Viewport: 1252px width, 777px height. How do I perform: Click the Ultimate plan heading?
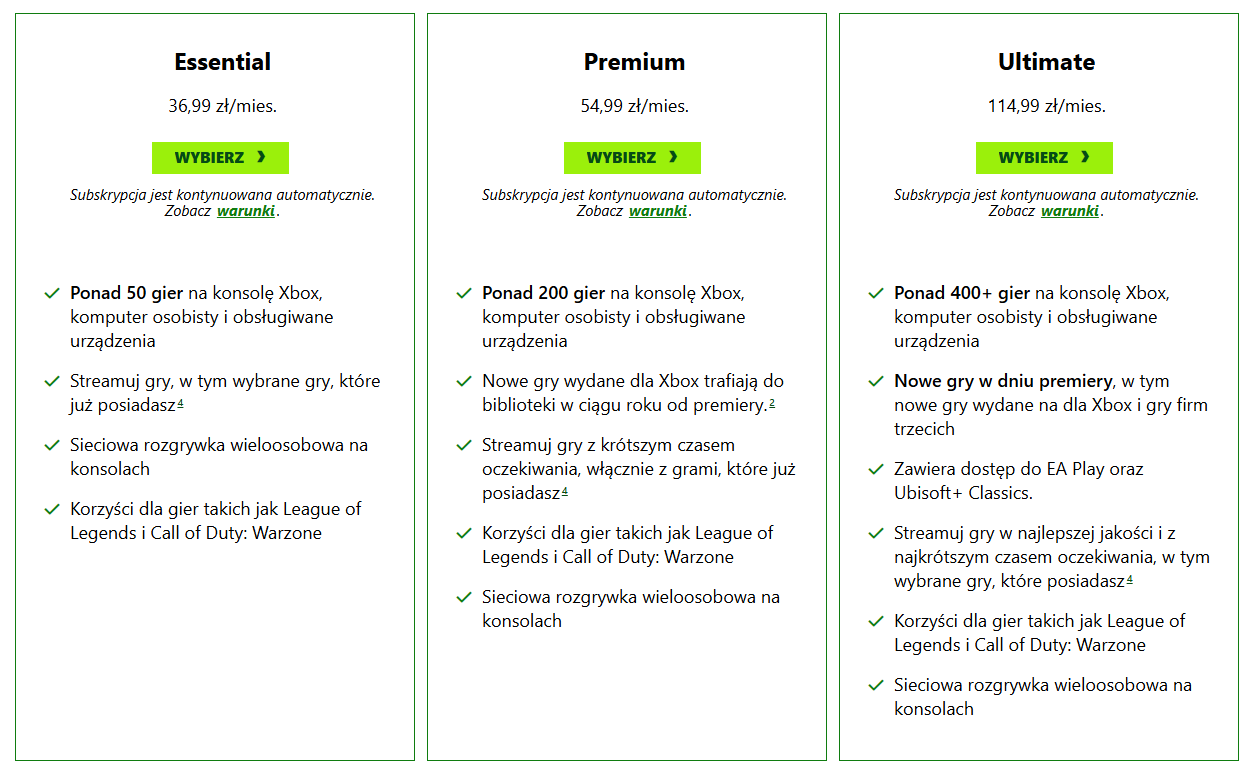[x=1046, y=62]
